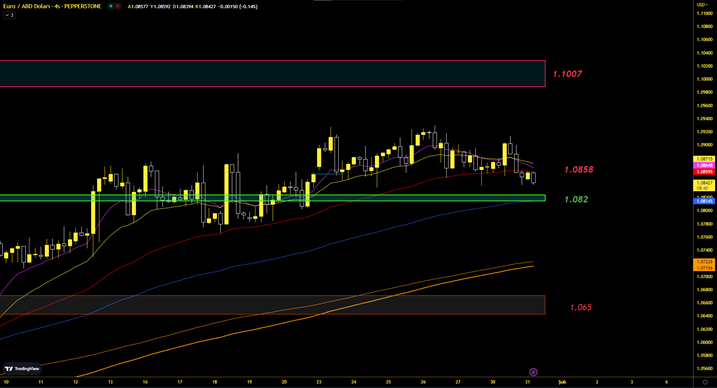The width and height of the screenshot is (717, 388).
Task: Click the Şub month marker on time axis
Action: point(562,382)
